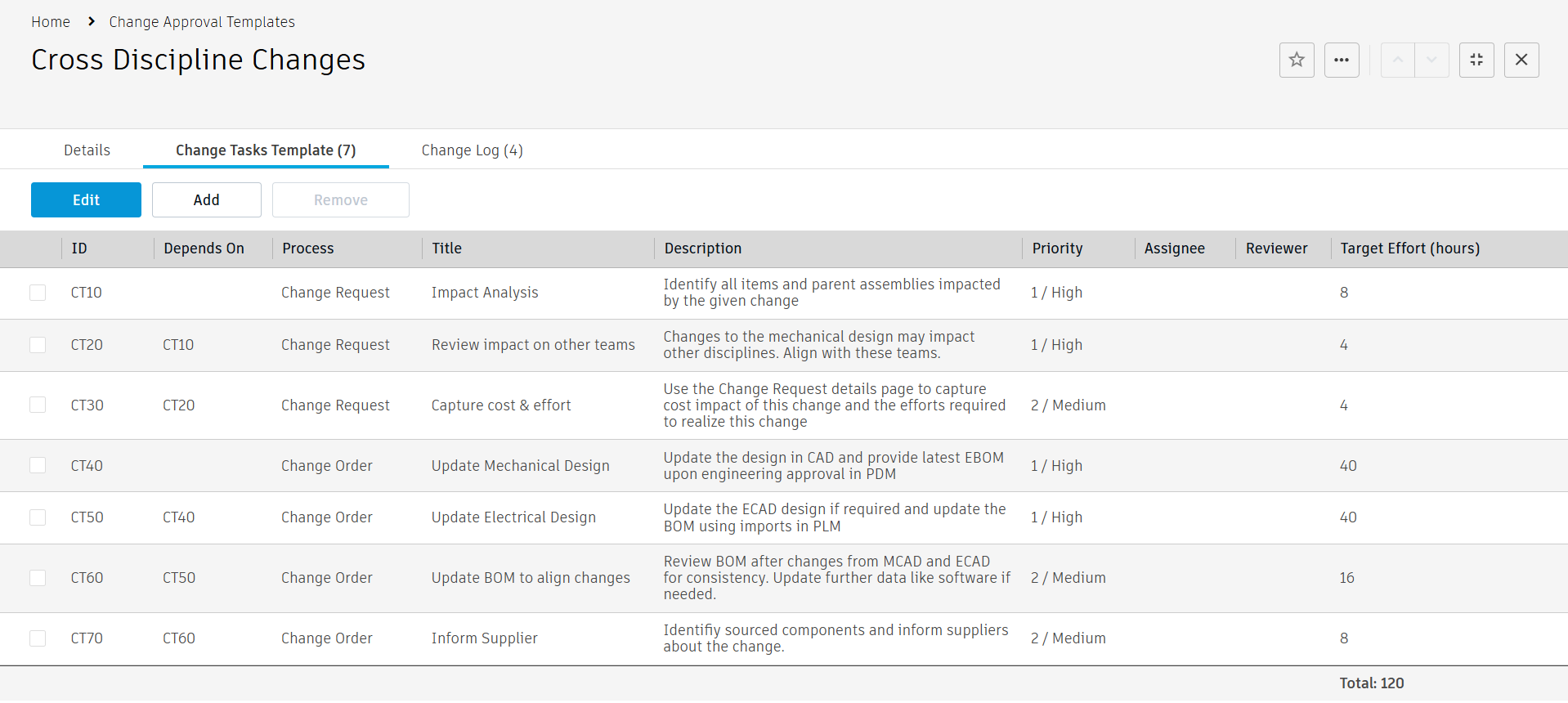The image size is (1568, 703).
Task: Click the down arrow next record icon
Action: tap(1431, 60)
